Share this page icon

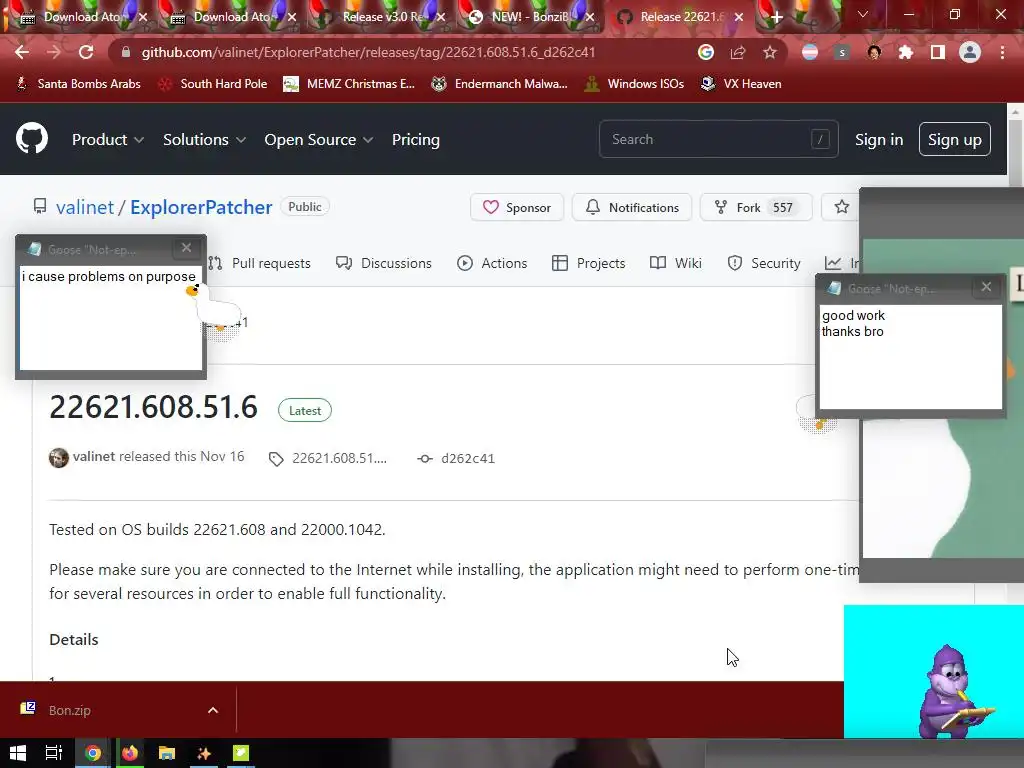(x=738, y=52)
